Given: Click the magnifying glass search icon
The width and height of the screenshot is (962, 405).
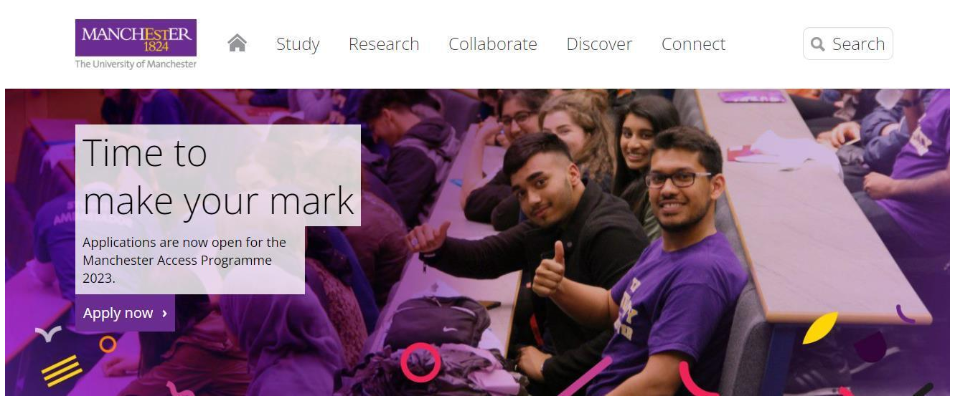Looking at the screenshot, I should point(817,44).
